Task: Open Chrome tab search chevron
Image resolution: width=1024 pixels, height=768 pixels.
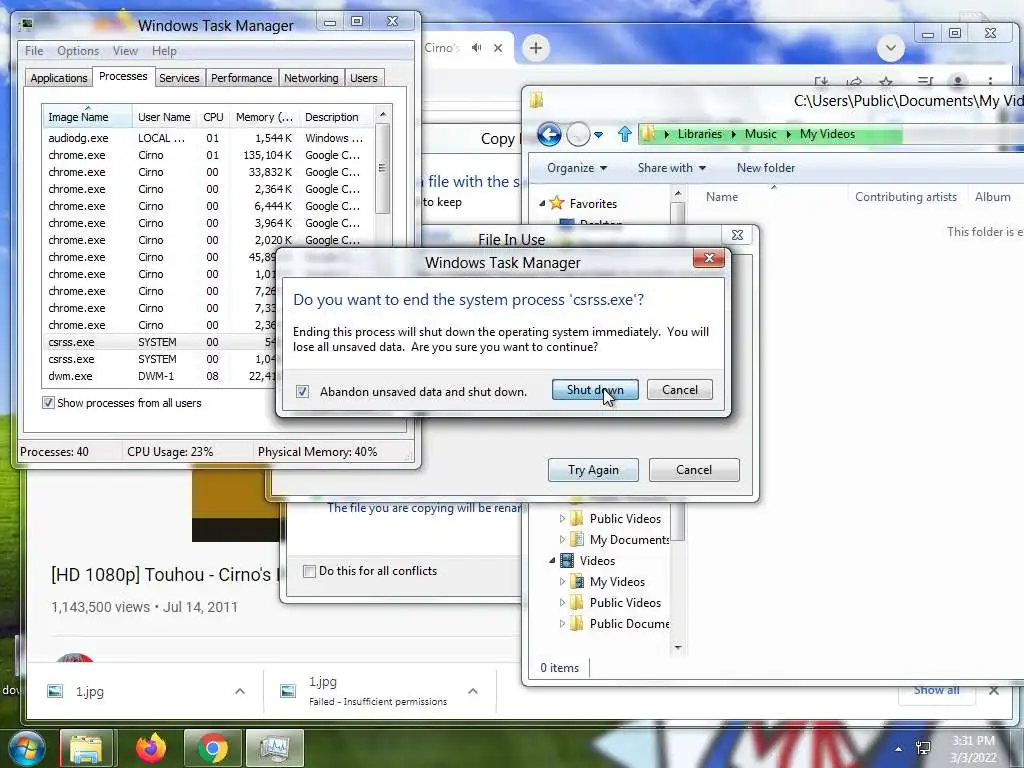Action: point(890,48)
